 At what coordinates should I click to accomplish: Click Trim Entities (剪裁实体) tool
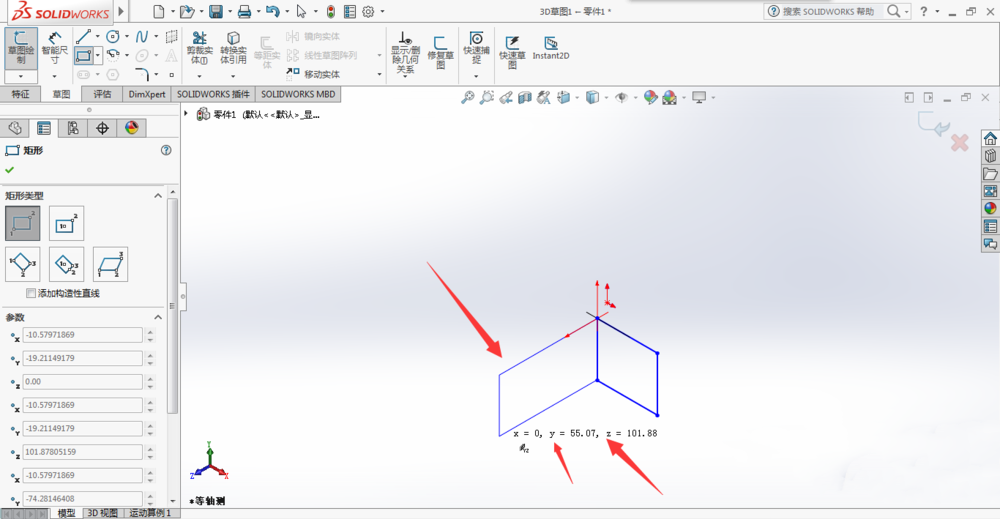[x=200, y=48]
